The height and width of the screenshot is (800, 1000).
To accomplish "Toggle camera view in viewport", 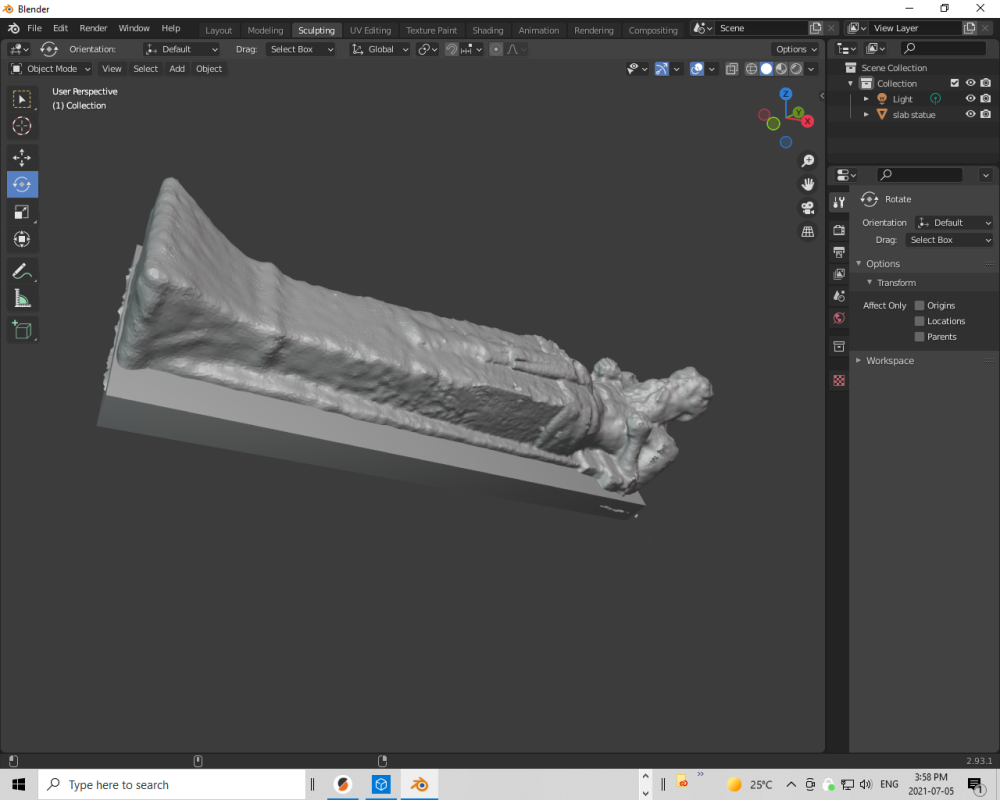I will [807, 208].
